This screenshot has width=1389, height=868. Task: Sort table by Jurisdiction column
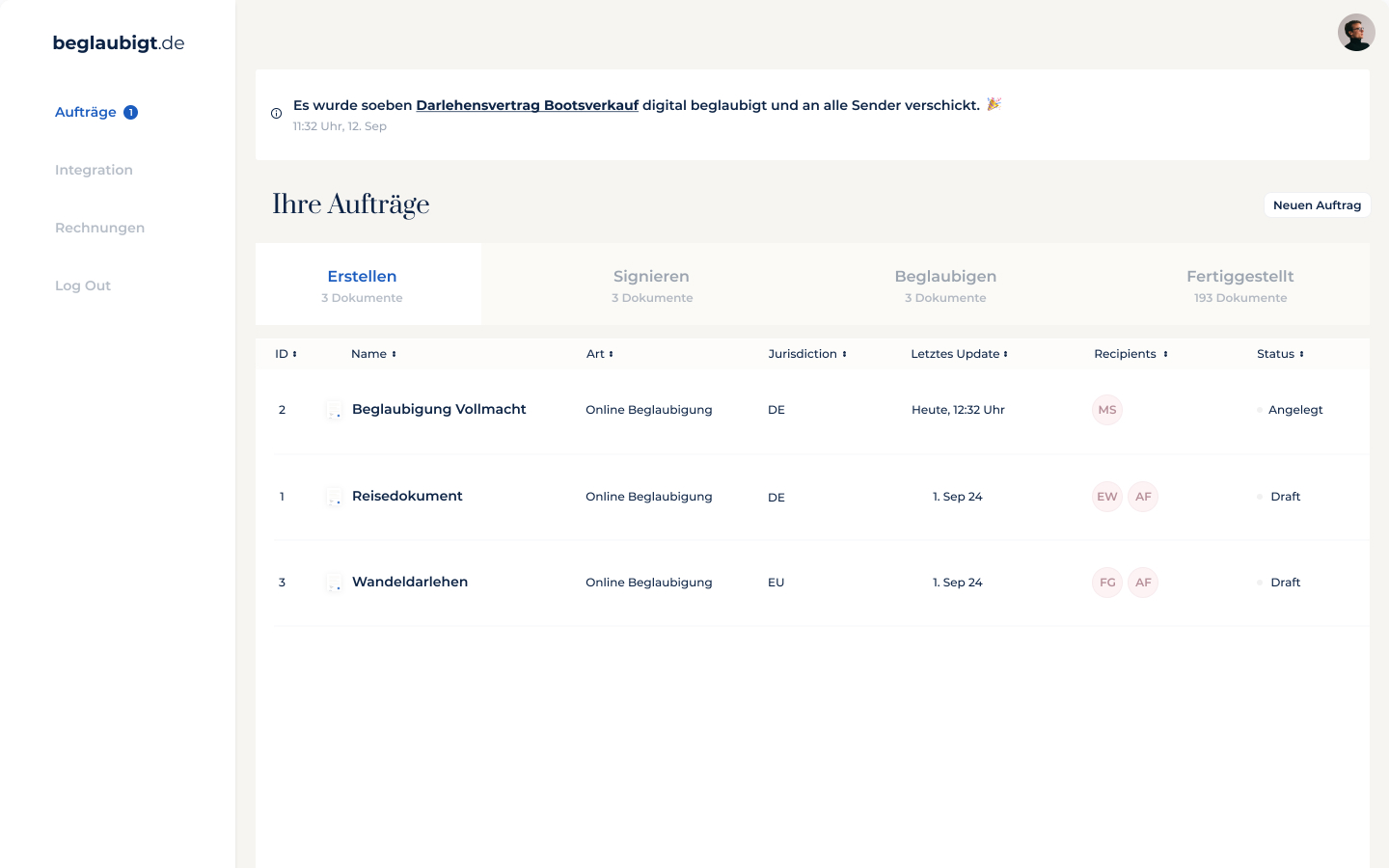click(807, 354)
